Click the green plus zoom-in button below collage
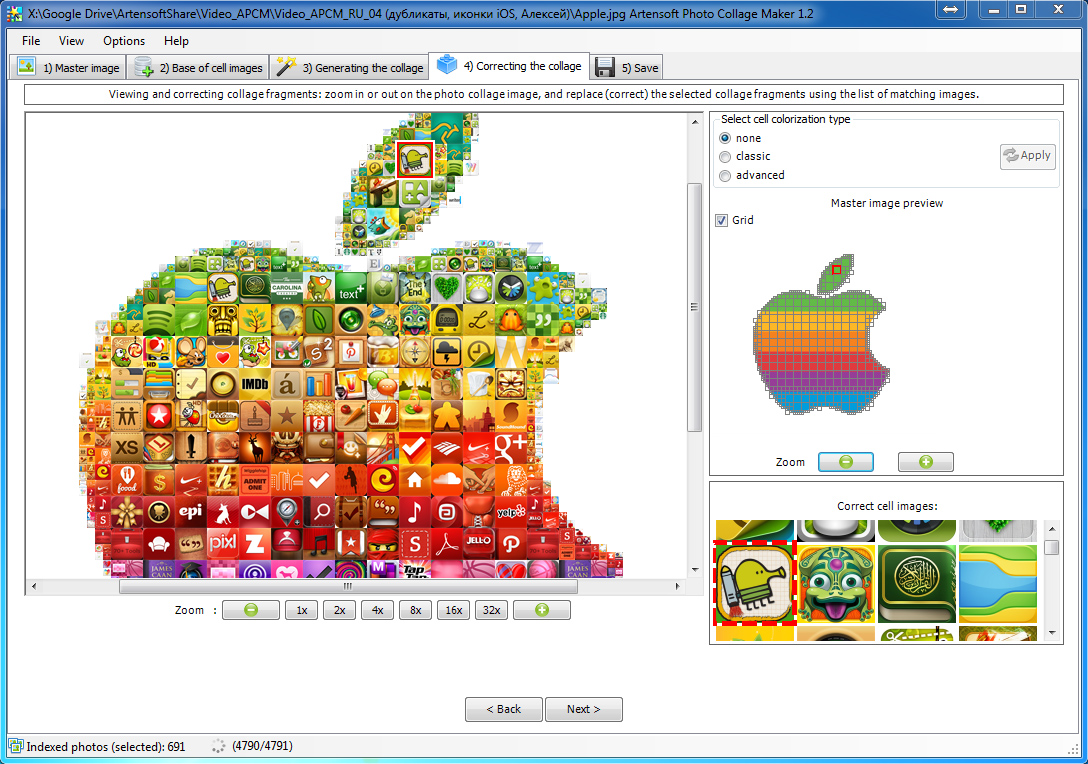The height and width of the screenshot is (764, 1088). (541, 610)
